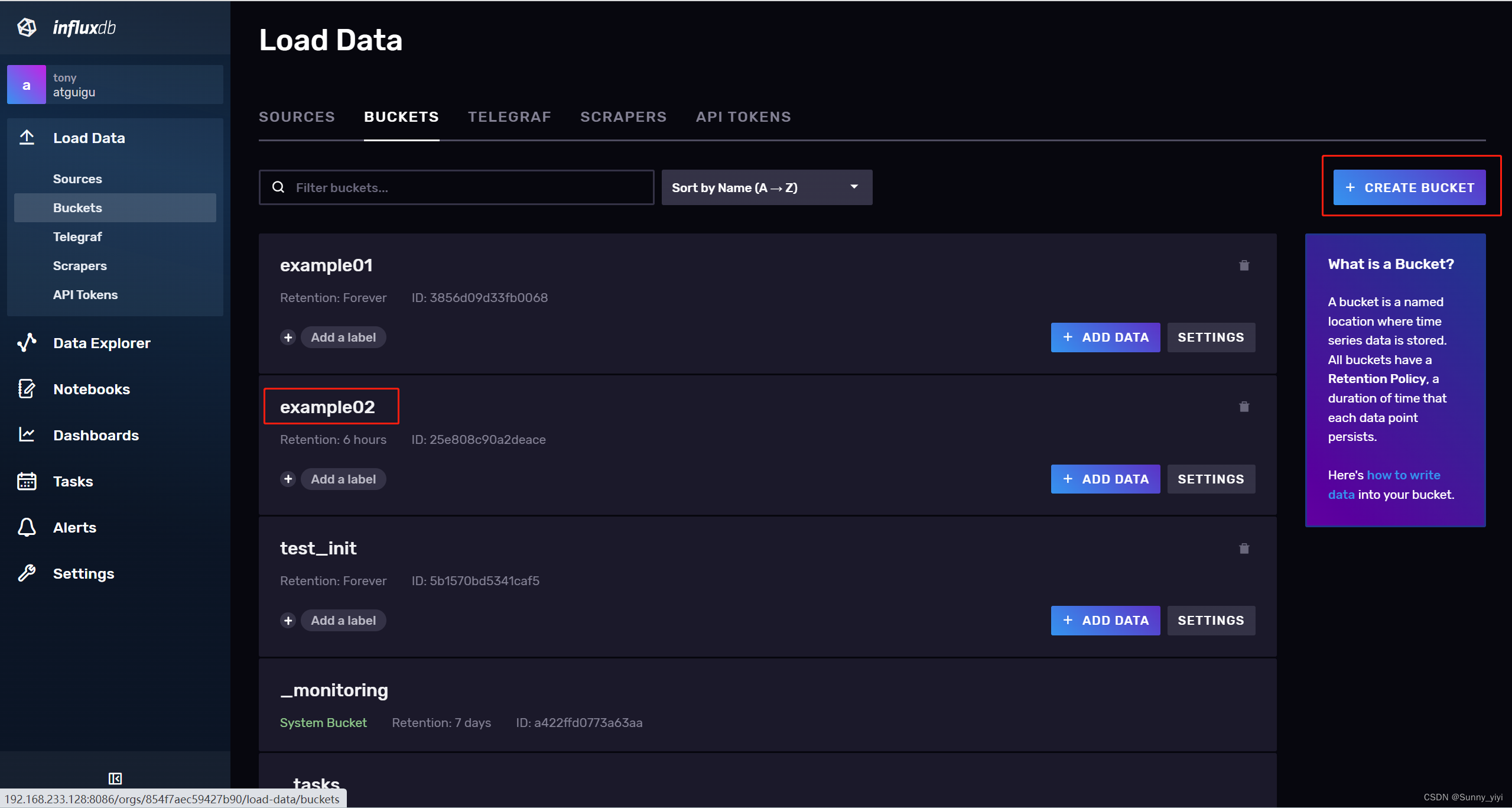Click the InfluxDB logo icon

pos(27,27)
